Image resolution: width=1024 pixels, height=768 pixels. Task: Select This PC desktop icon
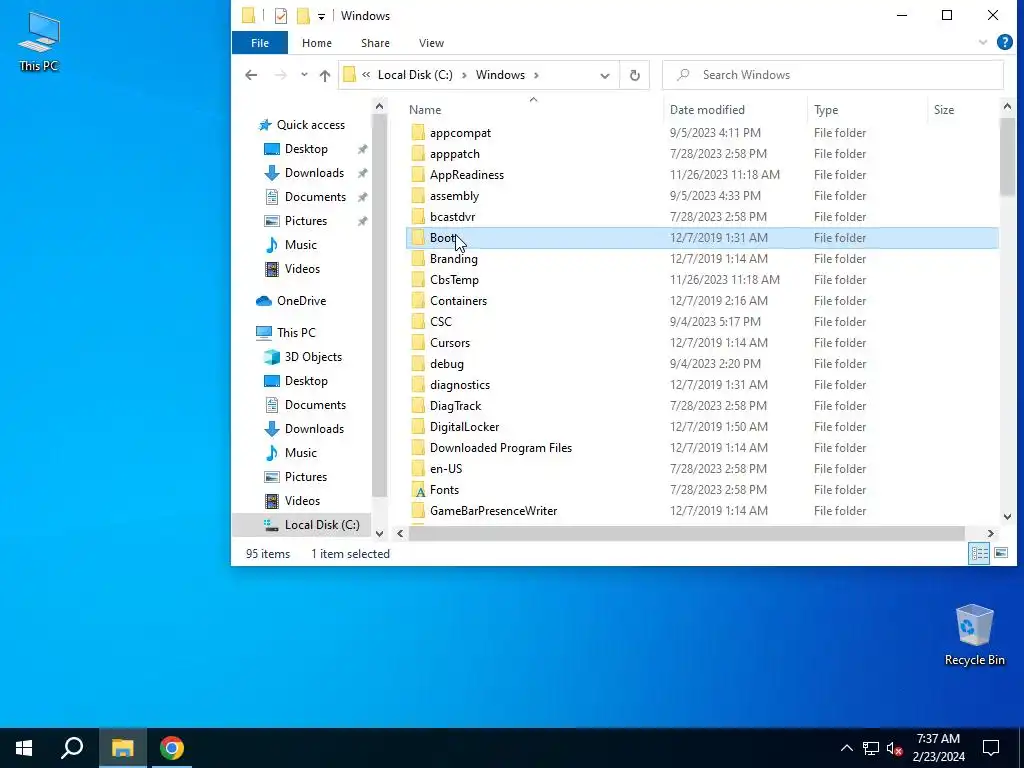[39, 42]
